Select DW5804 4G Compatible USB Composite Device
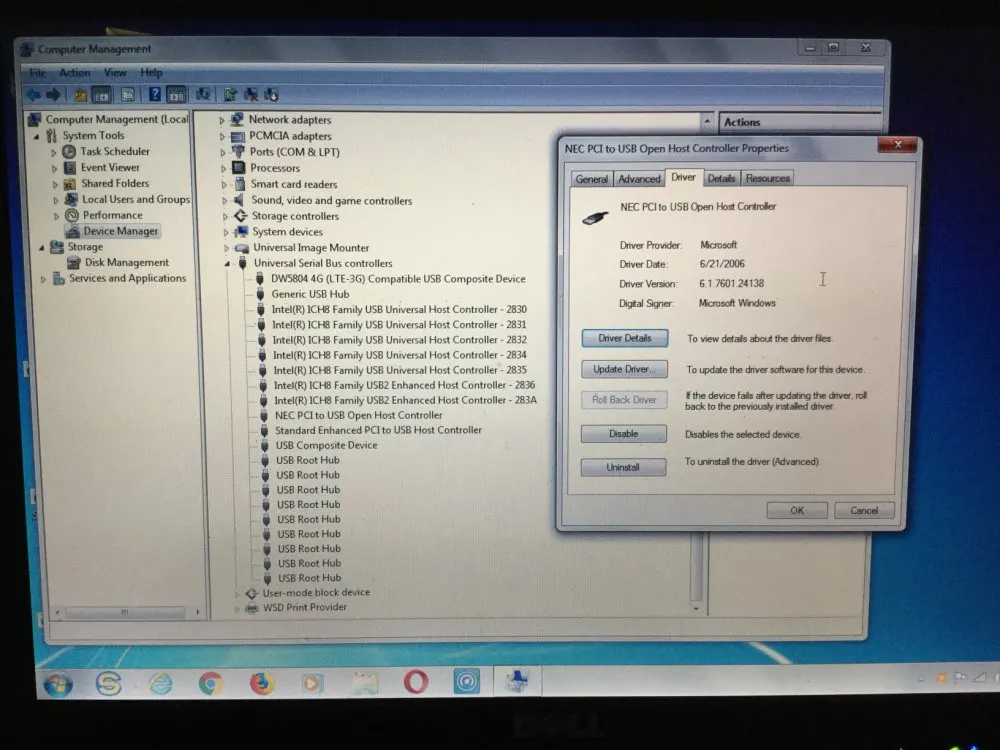The width and height of the screenshot is (1000, 750). (398, 279)
